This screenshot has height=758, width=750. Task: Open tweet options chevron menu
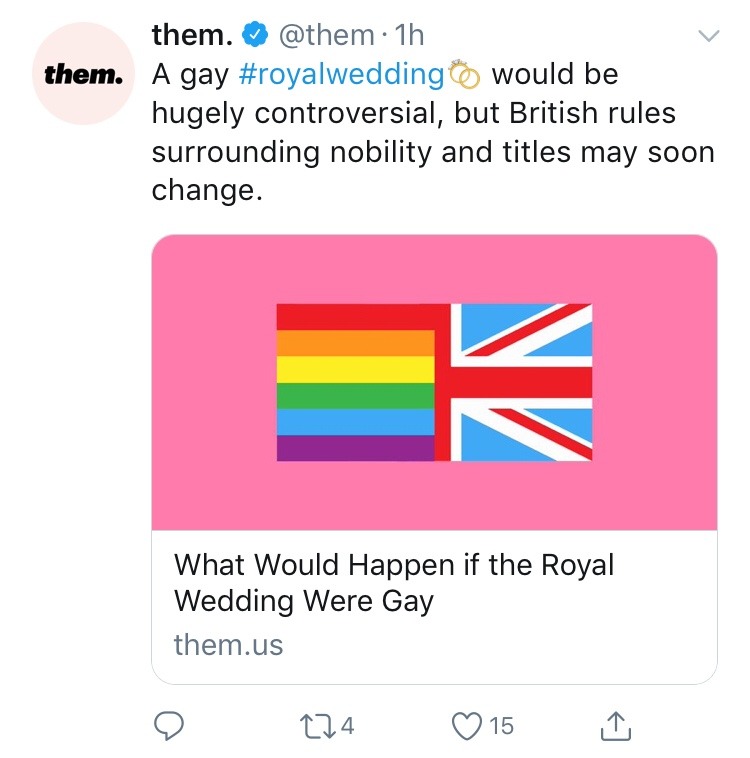[x=708, y=36]
